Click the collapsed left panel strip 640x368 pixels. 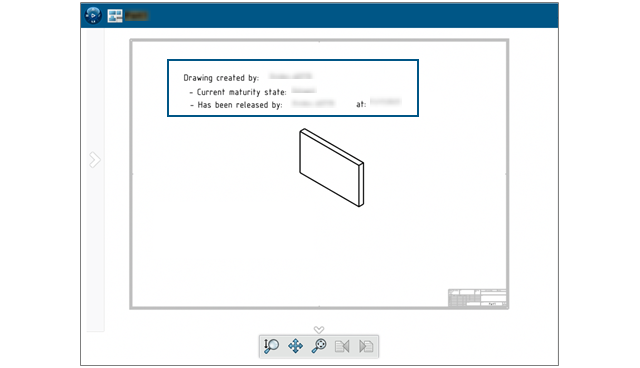click(96, 180)
